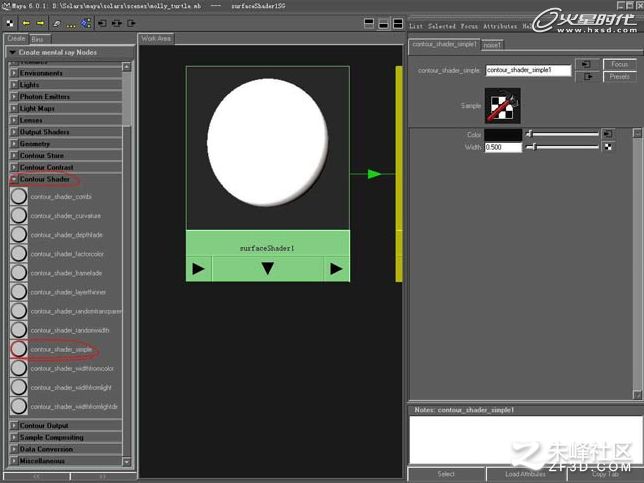Click the contour_shader_randomwidth node swatch
The image size is (644, 483).
coord(19,330)
